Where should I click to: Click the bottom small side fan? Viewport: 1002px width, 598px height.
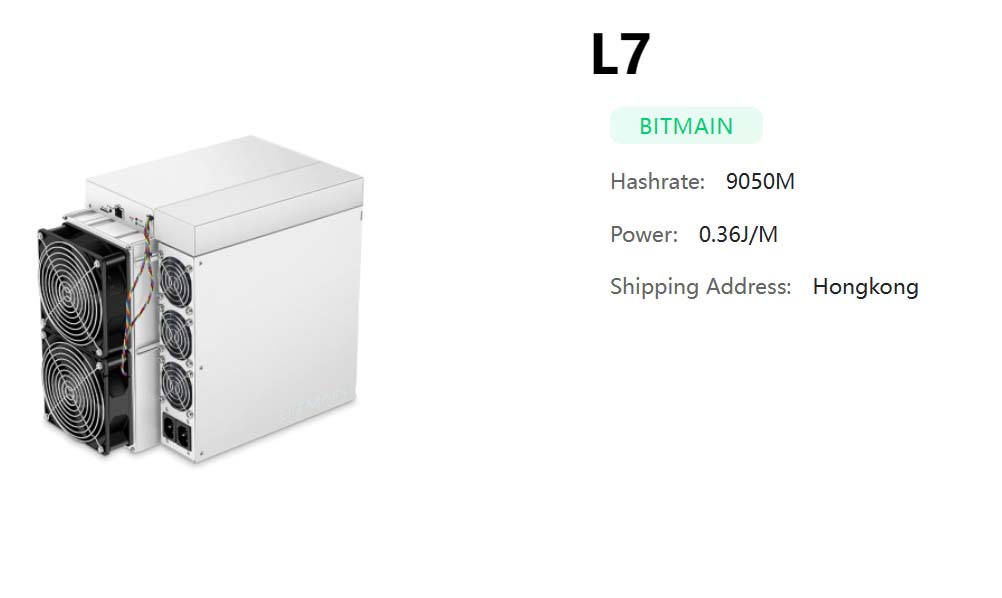click(x=176, y=387)
